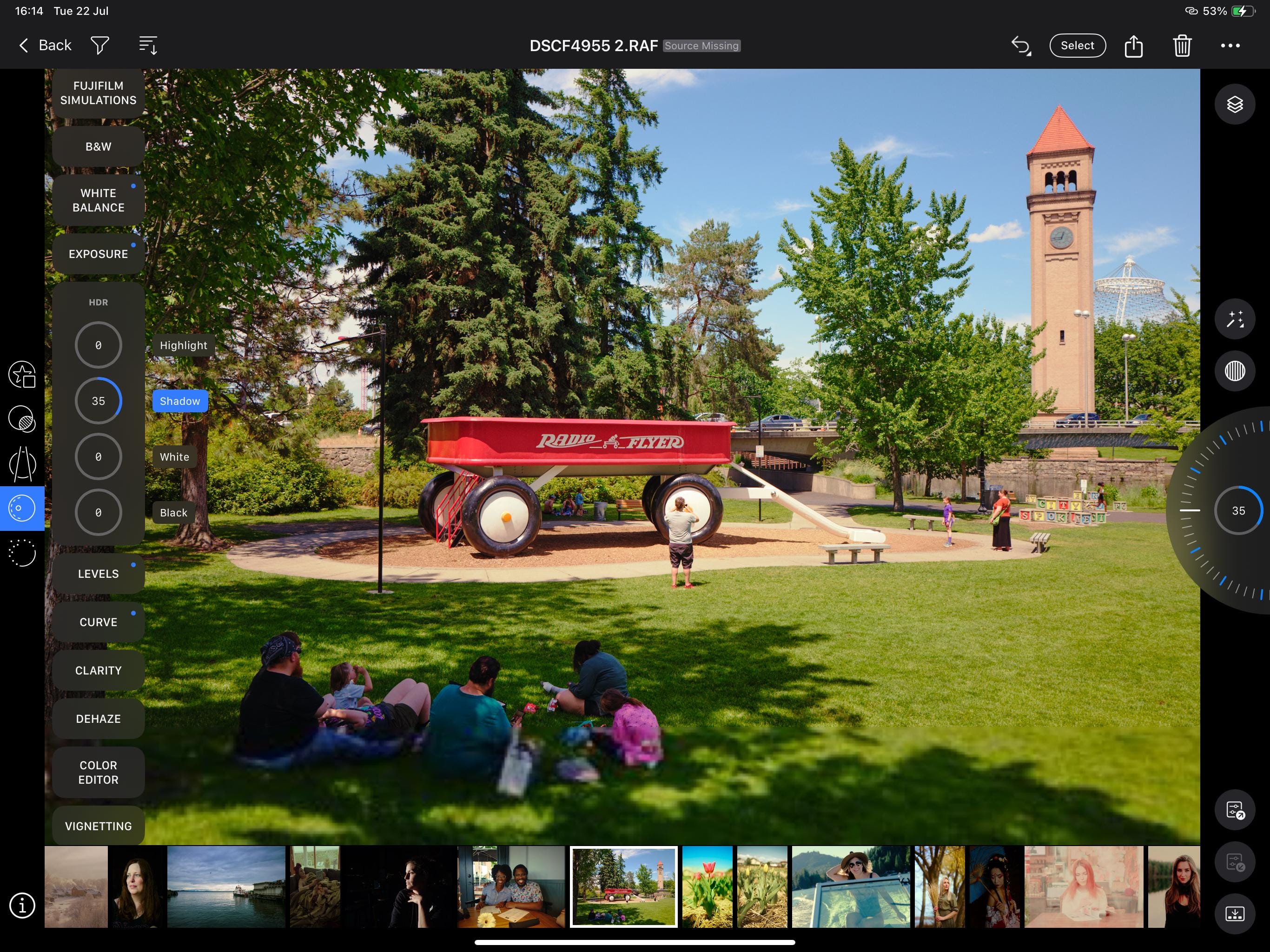The width and height of the screenshot is (1270, 952).
Task: Select the Highlight dial showing 0
Action: [98, 345]
